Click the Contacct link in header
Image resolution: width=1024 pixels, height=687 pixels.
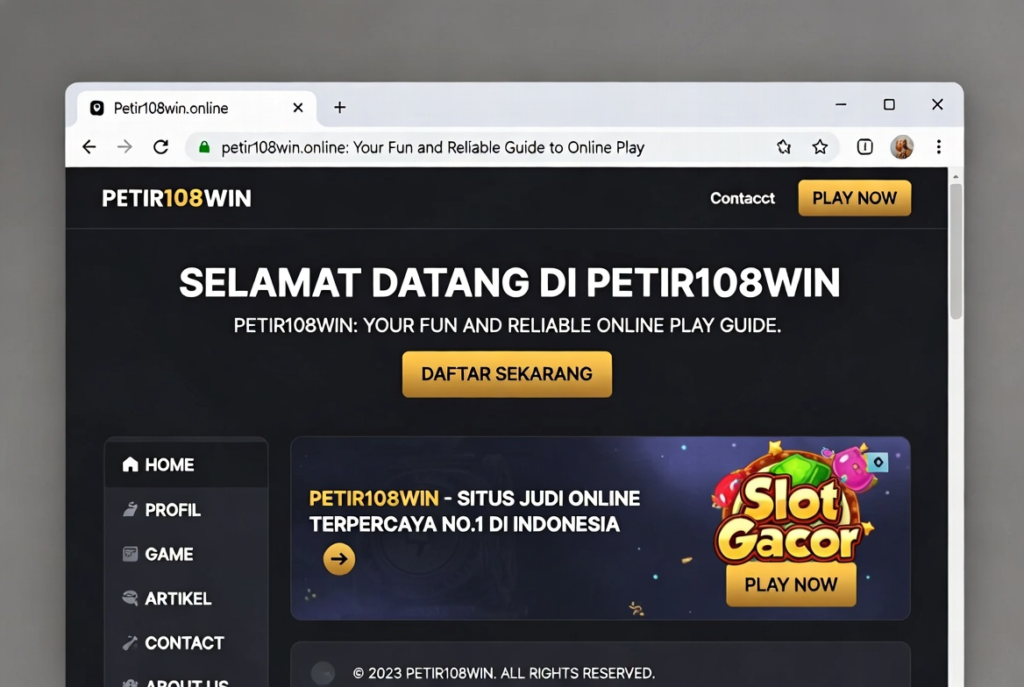(x=743, y=198)
